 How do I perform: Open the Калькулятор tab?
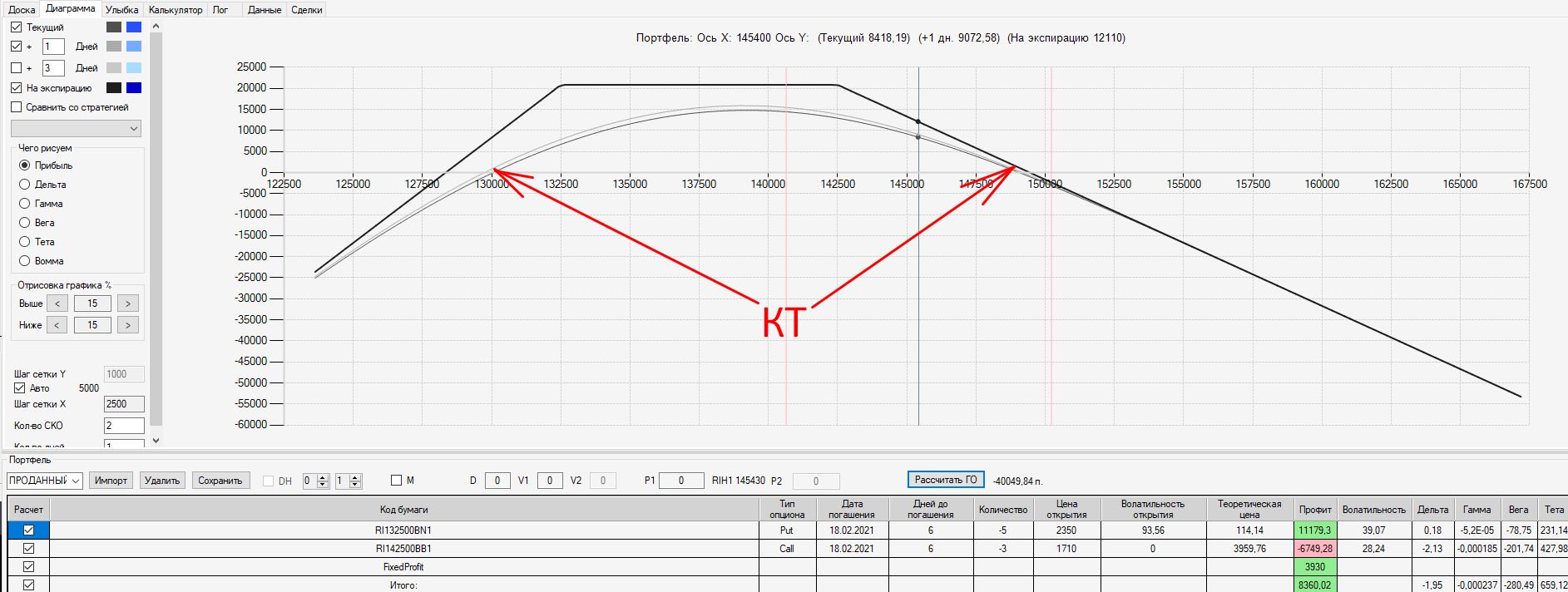click(x=176, y=10)
